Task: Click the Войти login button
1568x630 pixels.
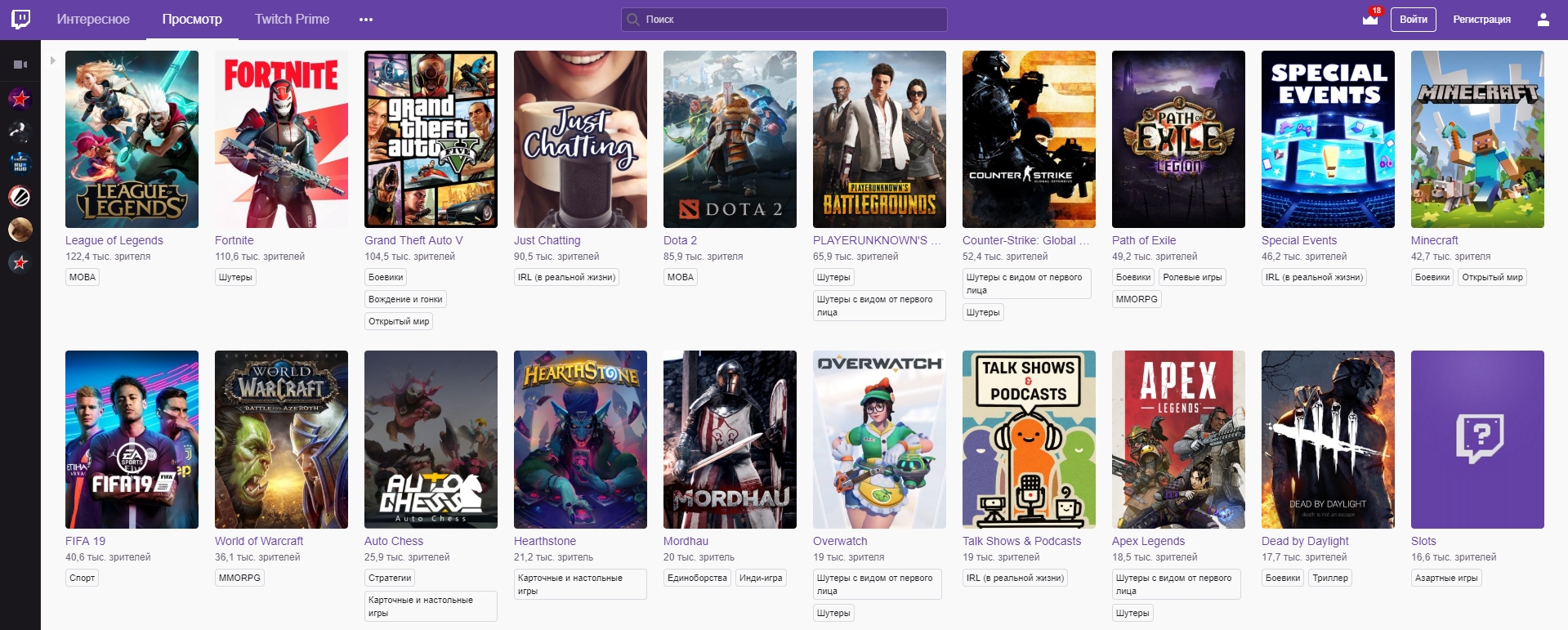Action: click(x=1414, y=20)
